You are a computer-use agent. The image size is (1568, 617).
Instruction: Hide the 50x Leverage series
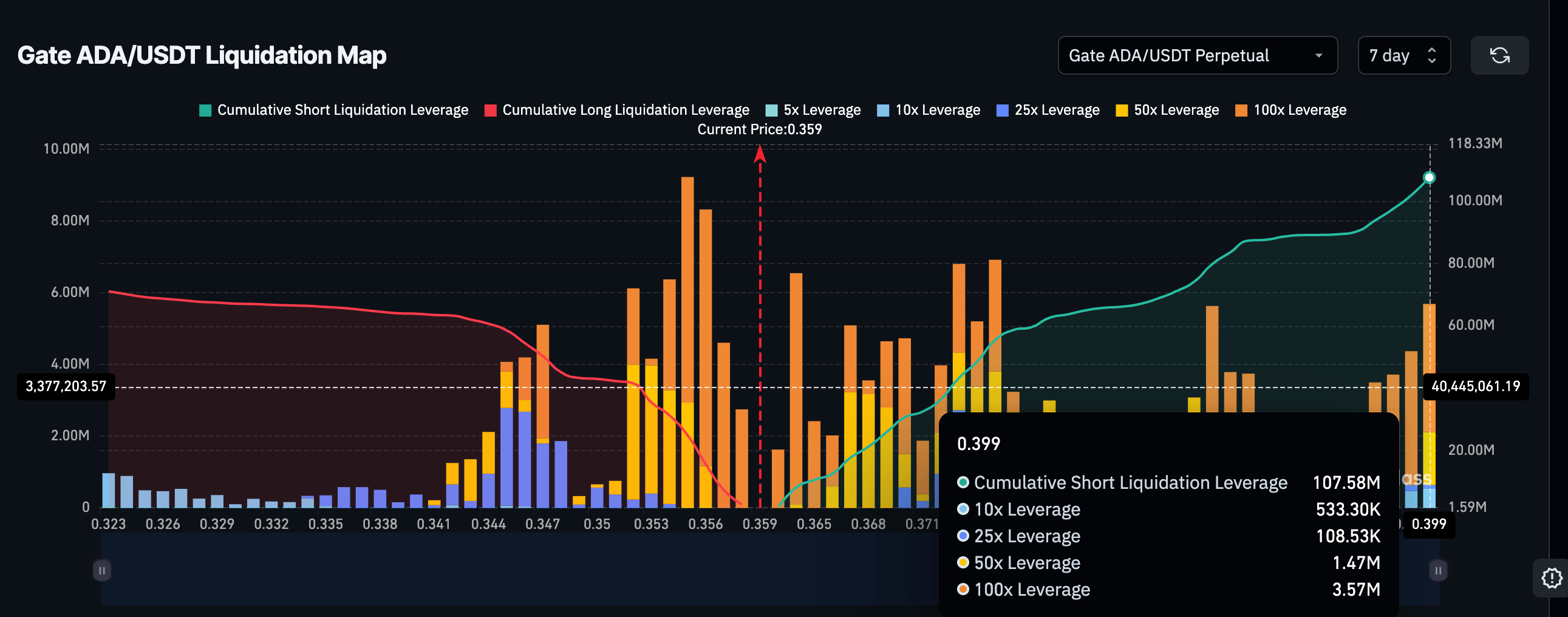click(x=1167, y=110)
